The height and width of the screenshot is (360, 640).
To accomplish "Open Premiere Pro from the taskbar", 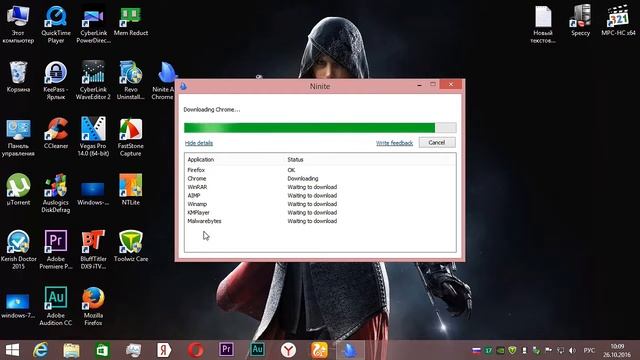I will (227, 350).
